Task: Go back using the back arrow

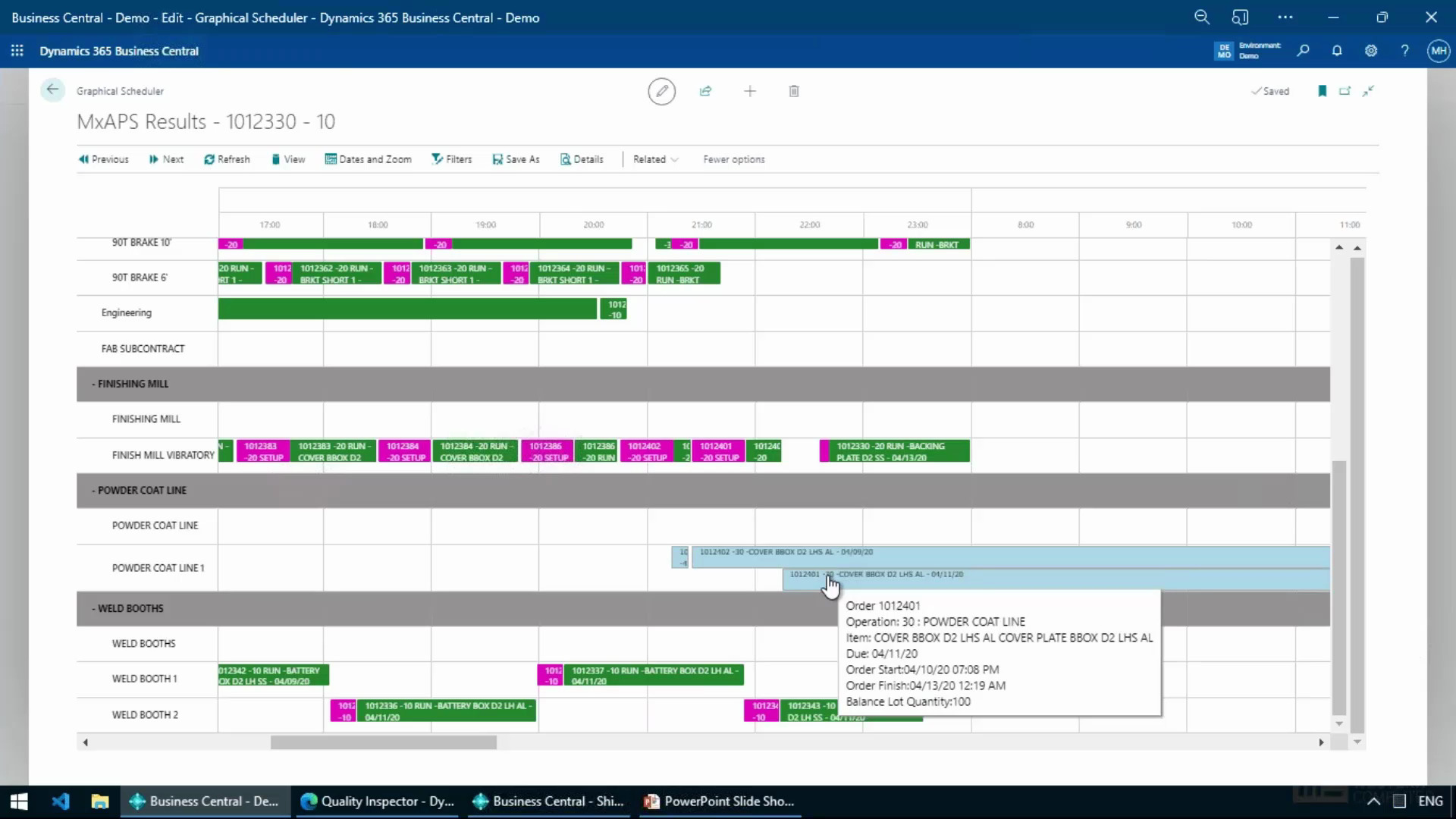Action: (x=52, y=90)
